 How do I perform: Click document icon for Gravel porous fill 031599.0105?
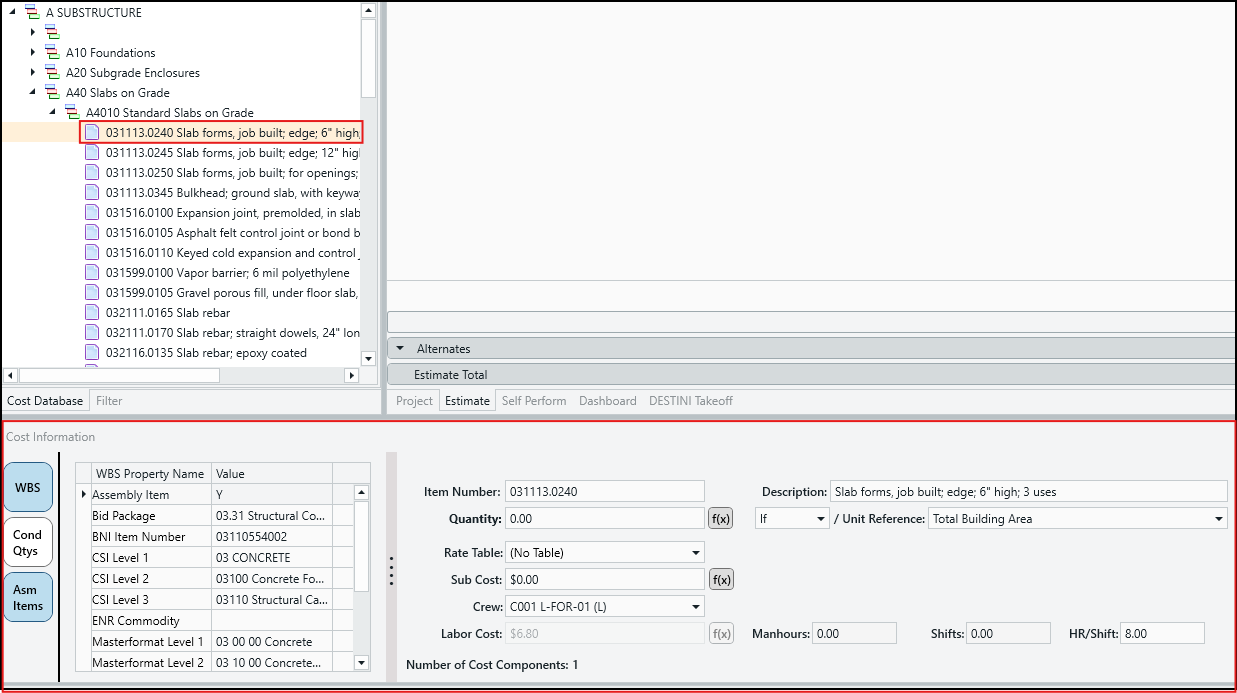[92, 292]
